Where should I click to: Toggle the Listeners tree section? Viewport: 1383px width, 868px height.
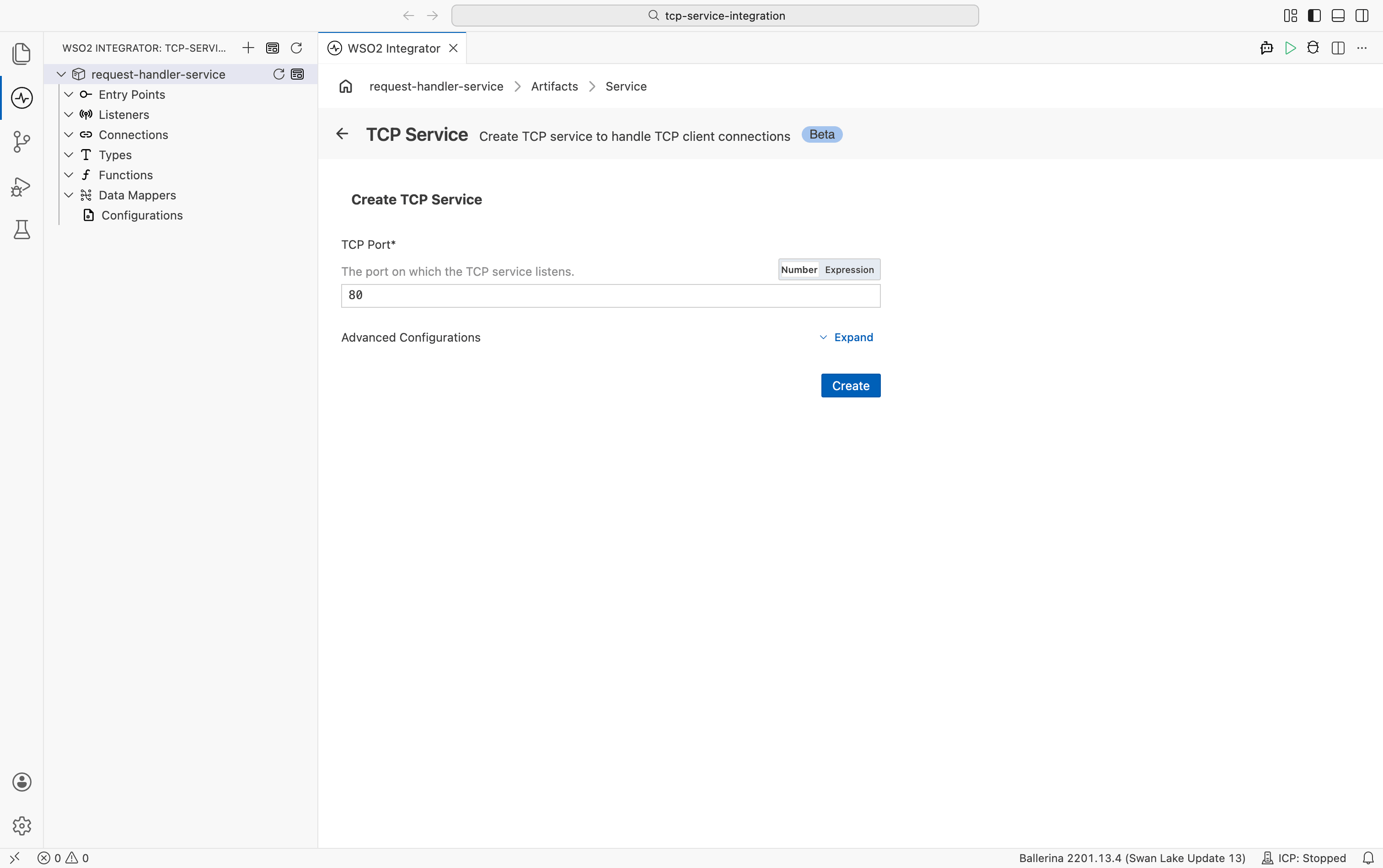(69, 114)
